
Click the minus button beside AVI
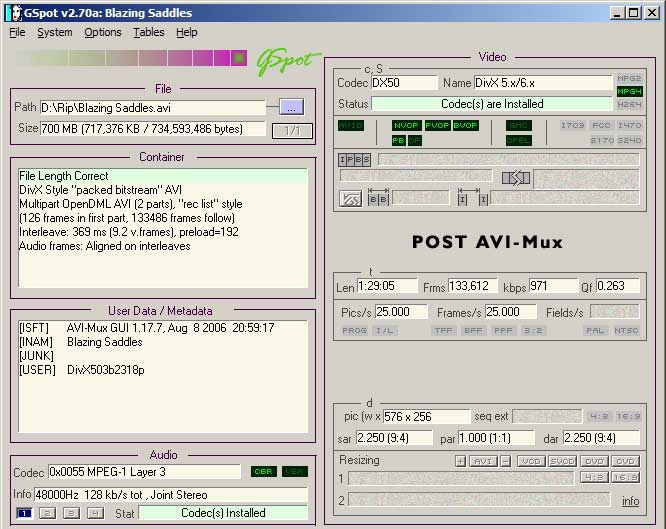[505, 461]
